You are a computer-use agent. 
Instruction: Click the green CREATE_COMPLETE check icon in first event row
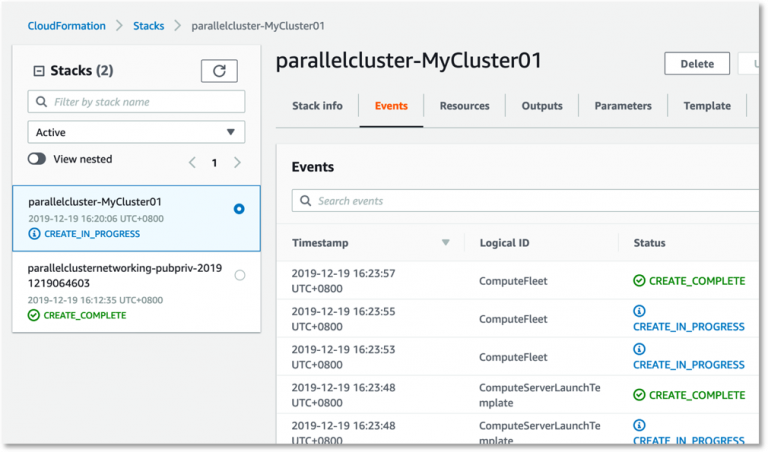639,281
